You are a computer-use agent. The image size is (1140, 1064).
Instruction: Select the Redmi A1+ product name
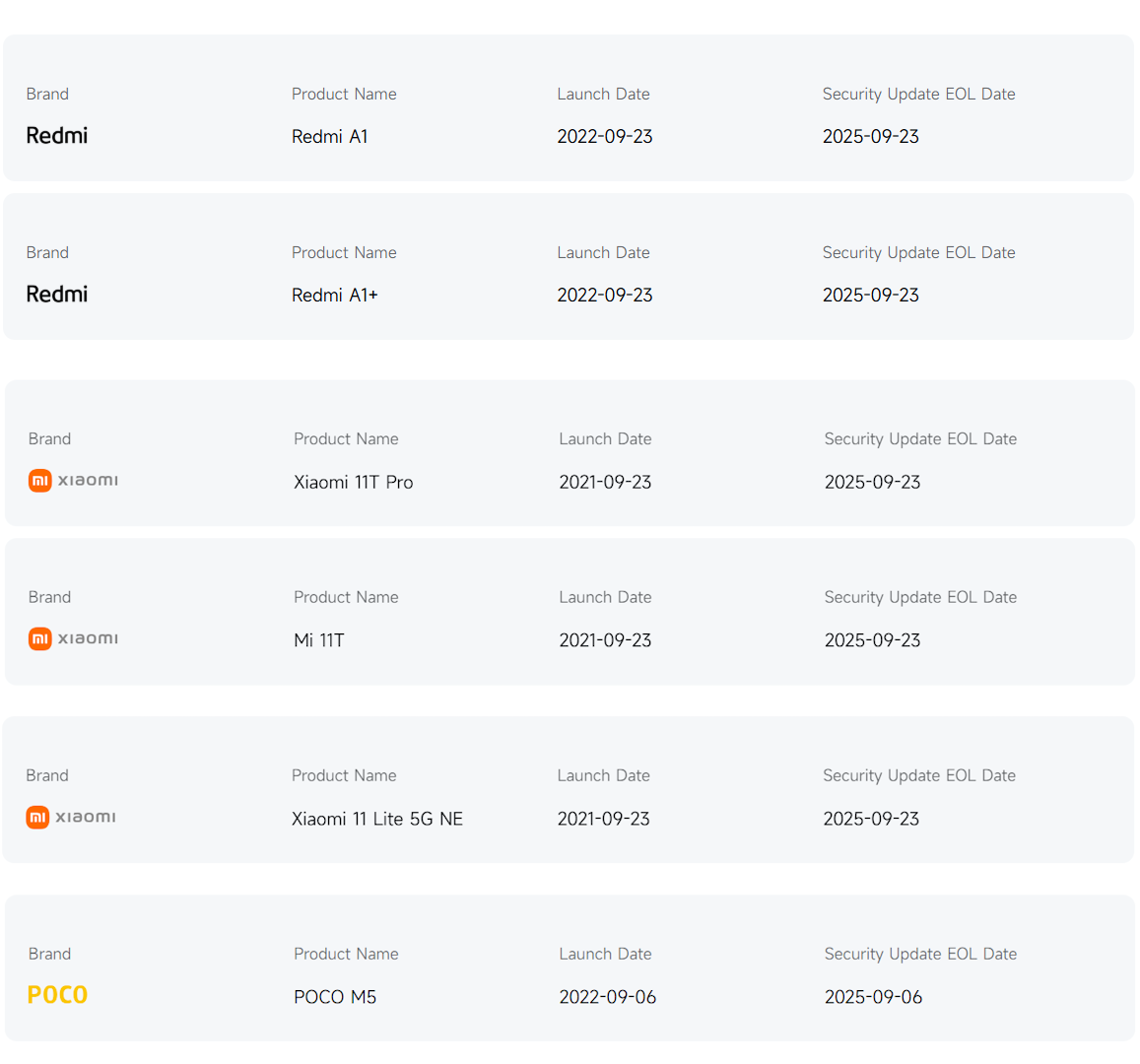[334, 296]
